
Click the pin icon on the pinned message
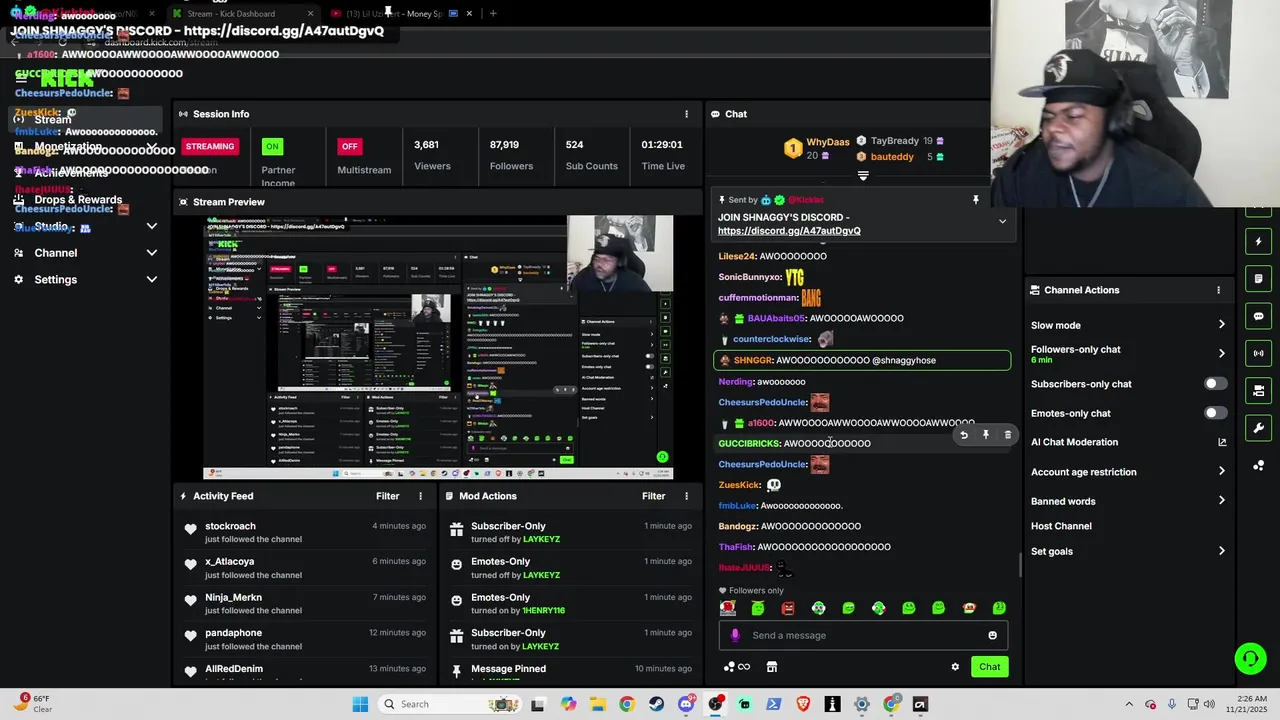(976, 200)
